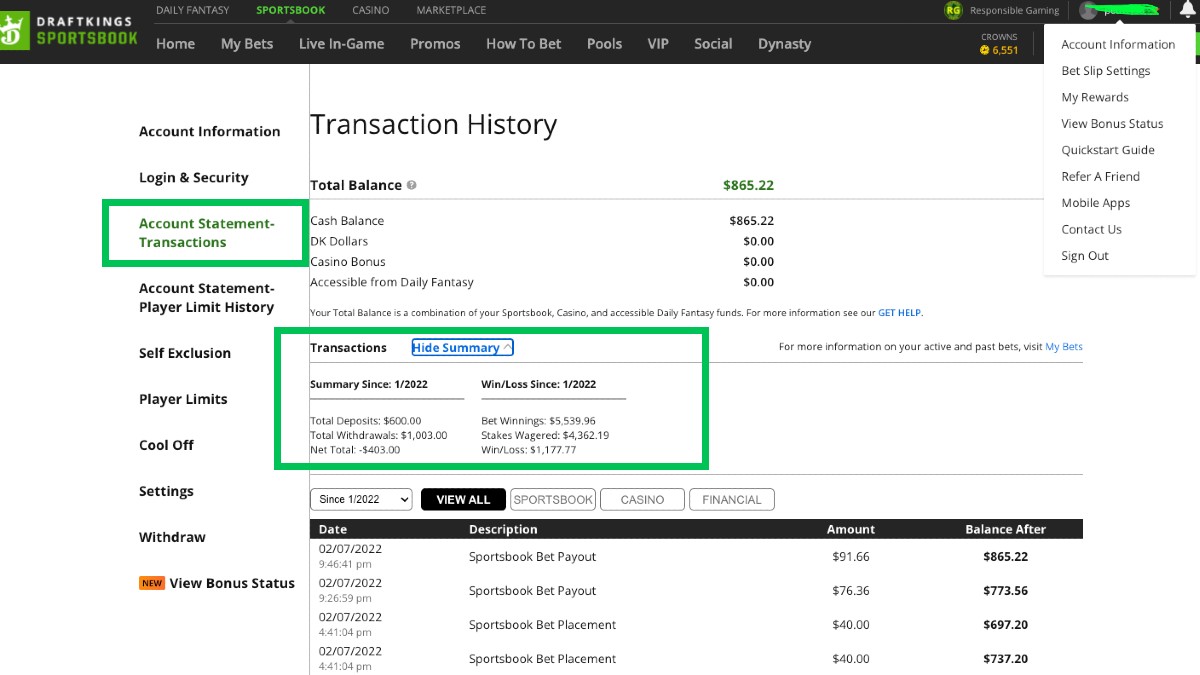Click the Responsible Gaming text link
This screenshot has width=1200, height=675.
coord(1014,10)
